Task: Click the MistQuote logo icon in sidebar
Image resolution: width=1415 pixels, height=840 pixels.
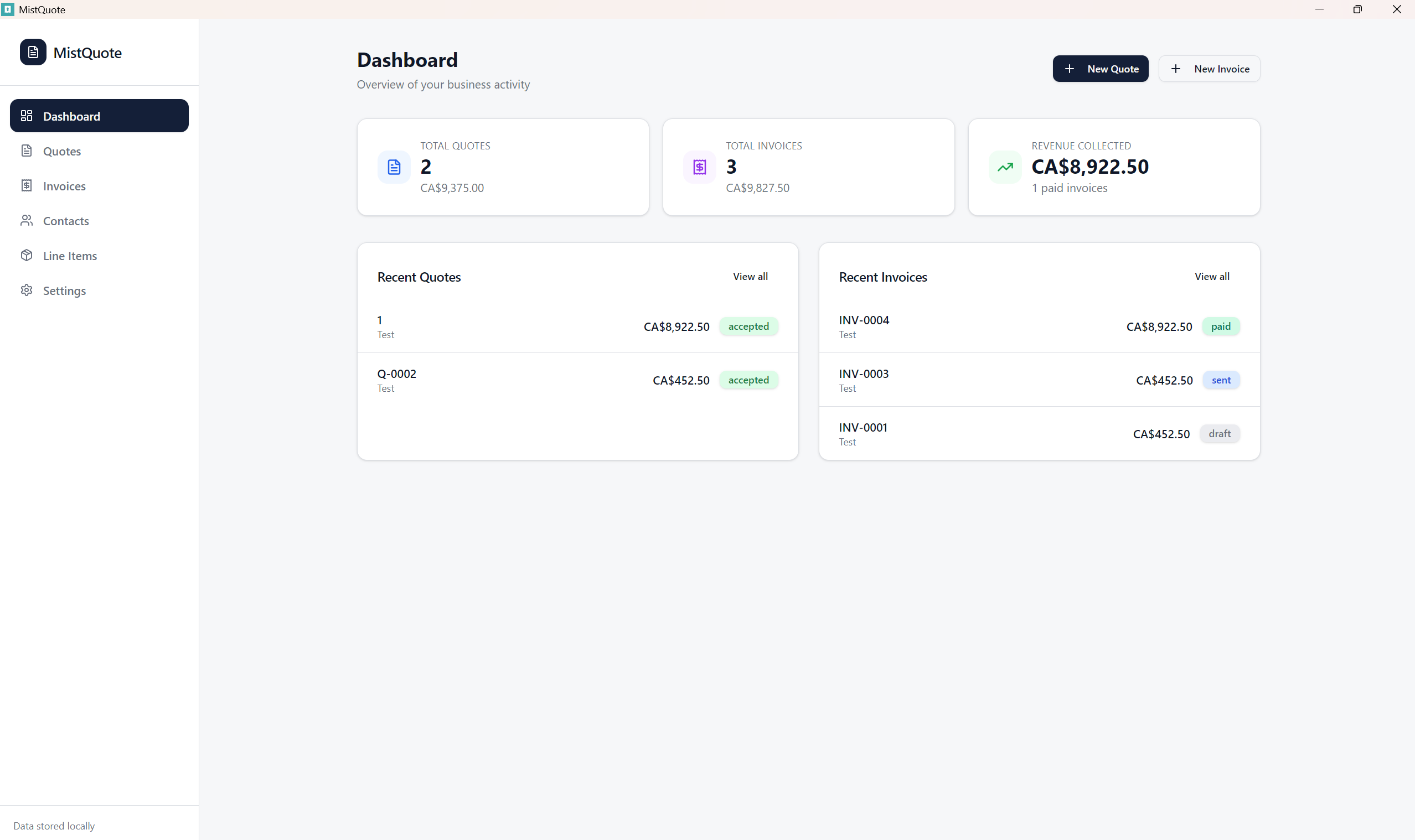Action: coord(33,52)
